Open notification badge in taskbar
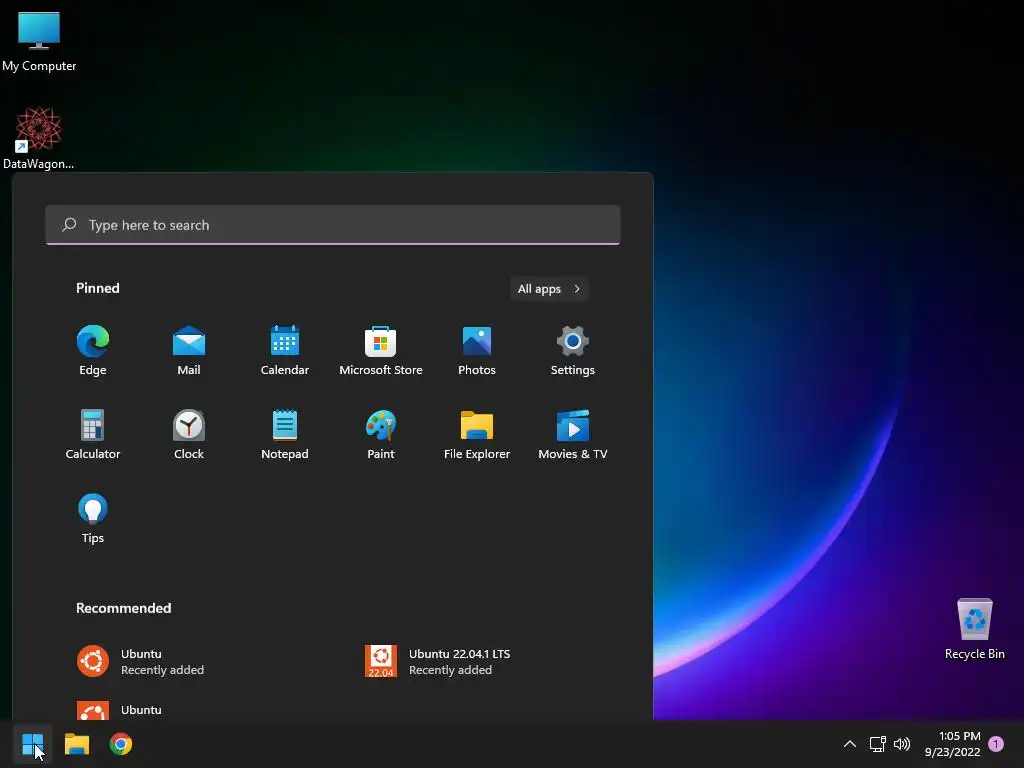The width and height of the screenshot is (1024, 768). click(996, 744)
